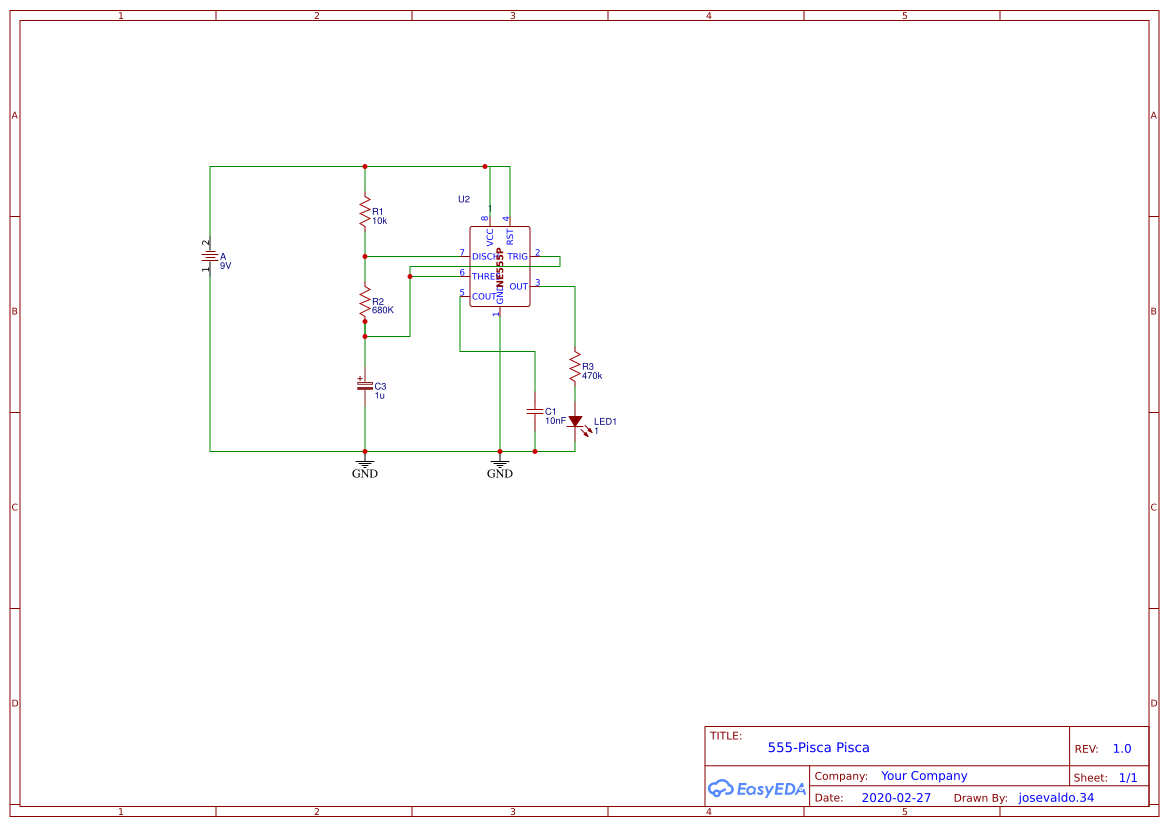The height and width of the screenshot is (827, 1169).
Task: Select resistor R1 labeled 10k
Action: pos(365,211)
